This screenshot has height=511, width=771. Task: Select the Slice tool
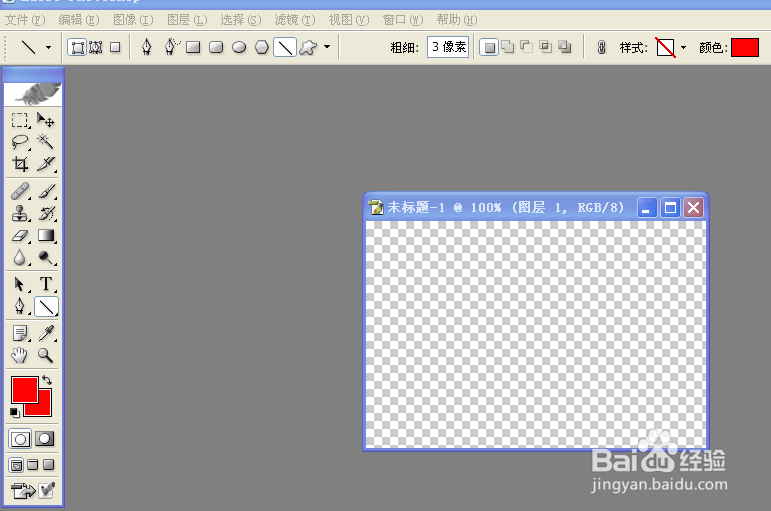point(46,164)
